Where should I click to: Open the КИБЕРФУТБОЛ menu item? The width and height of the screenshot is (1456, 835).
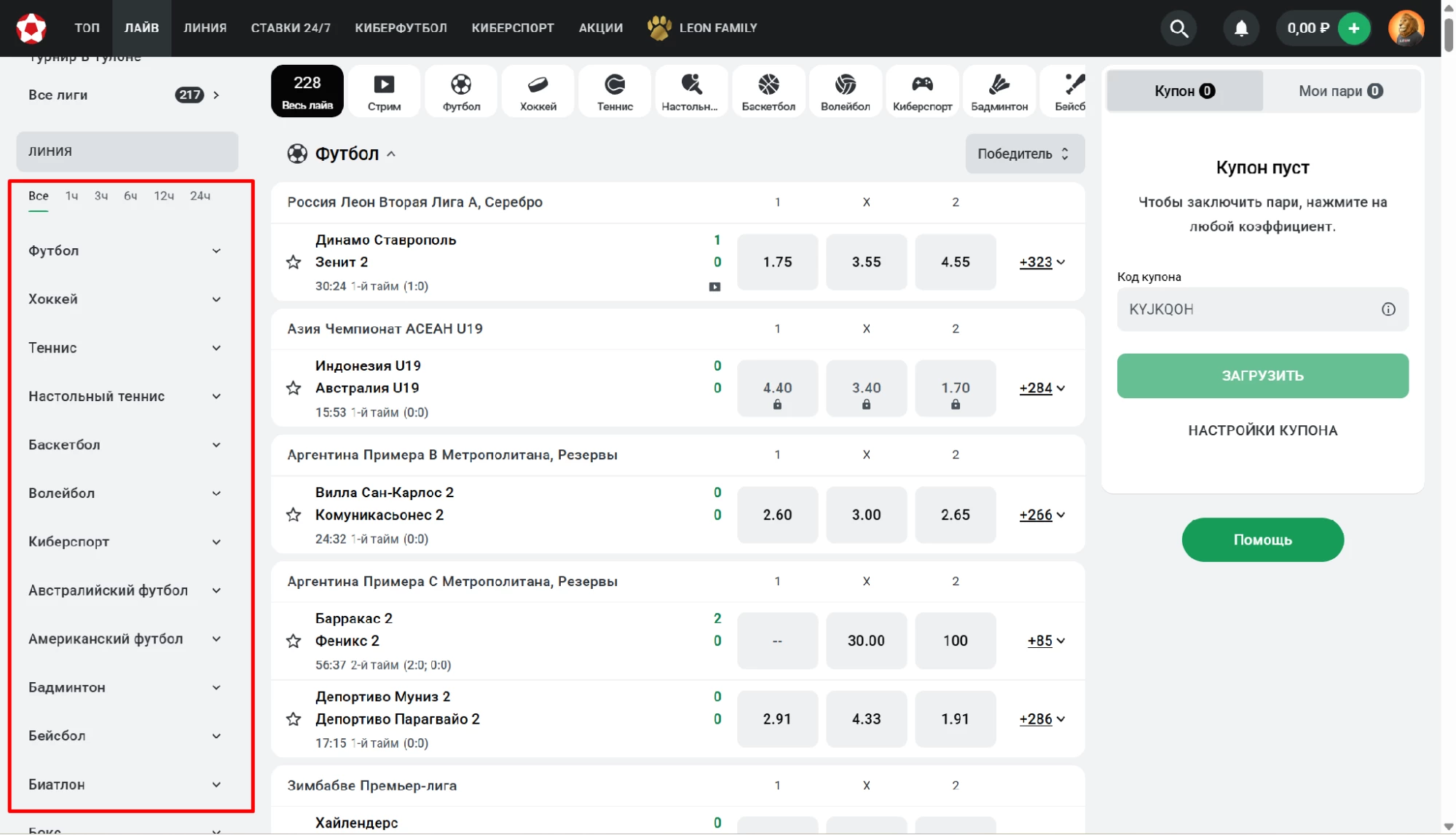click(x=401, y=28)
